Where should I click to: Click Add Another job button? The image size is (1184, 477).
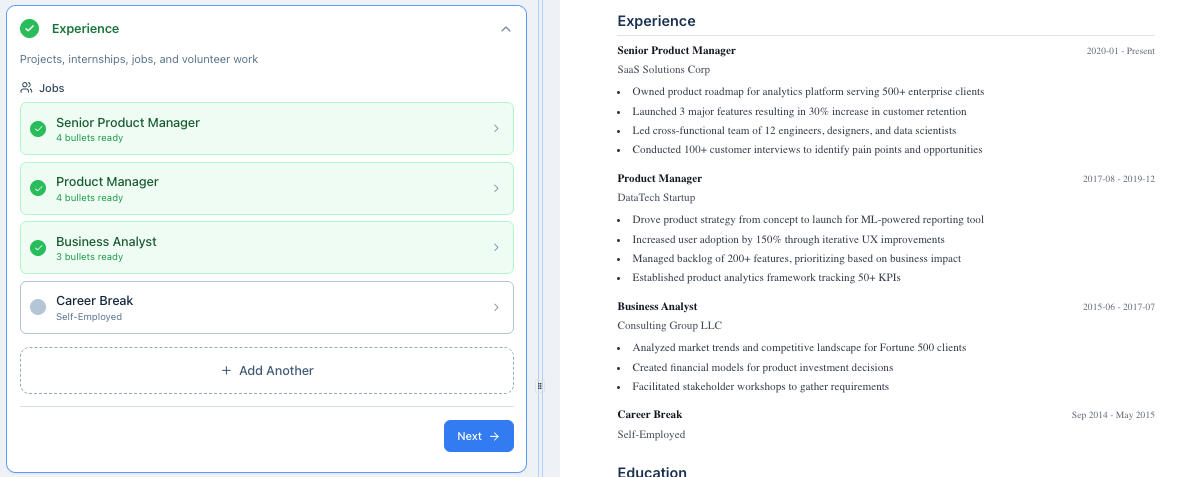[x=267, y=371]
